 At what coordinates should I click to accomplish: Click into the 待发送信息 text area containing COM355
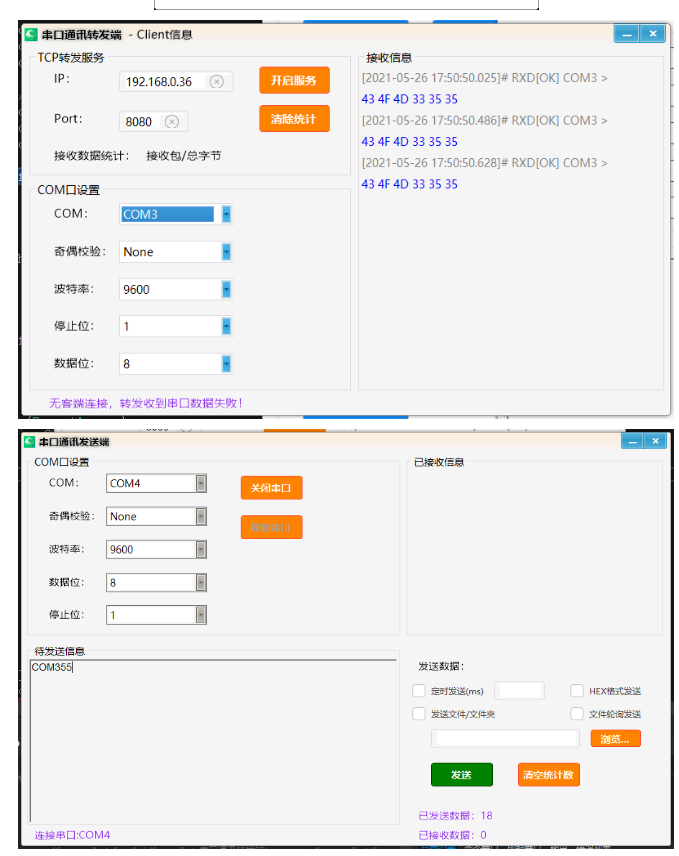[213, 741]
